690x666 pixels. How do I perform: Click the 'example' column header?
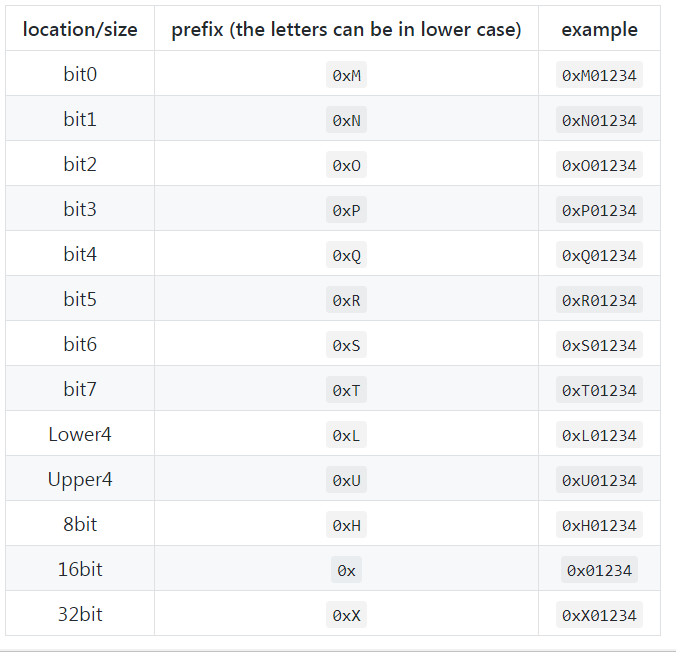pos(599,29)
